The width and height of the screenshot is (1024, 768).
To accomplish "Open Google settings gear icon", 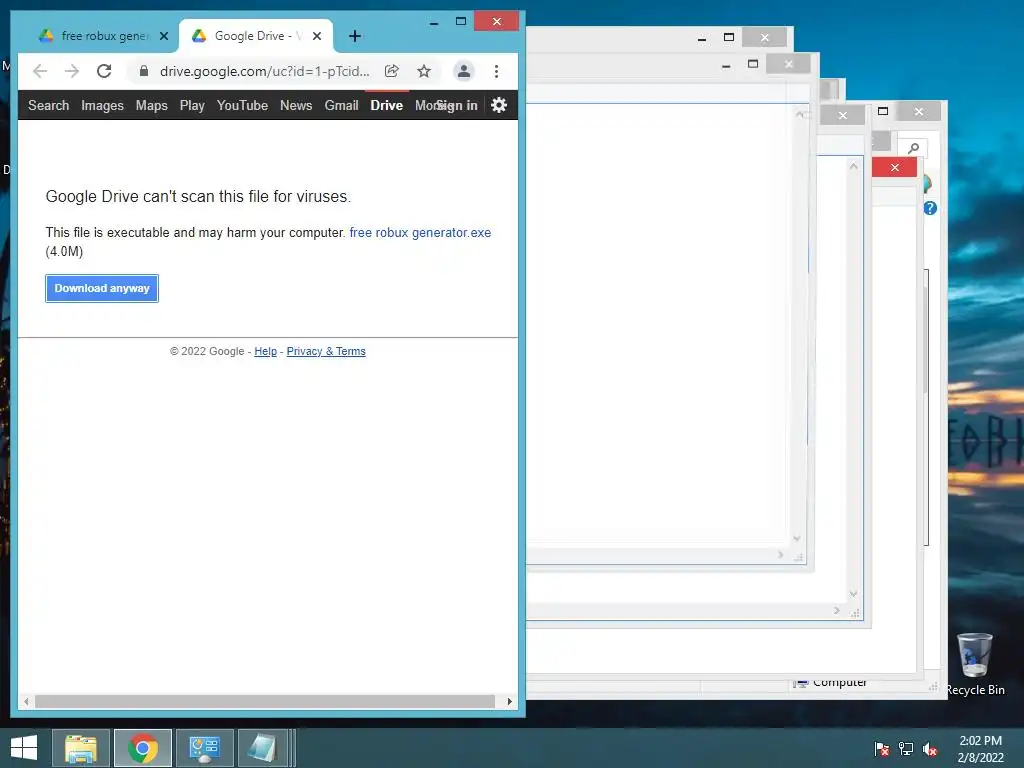I will coord(499,105).
